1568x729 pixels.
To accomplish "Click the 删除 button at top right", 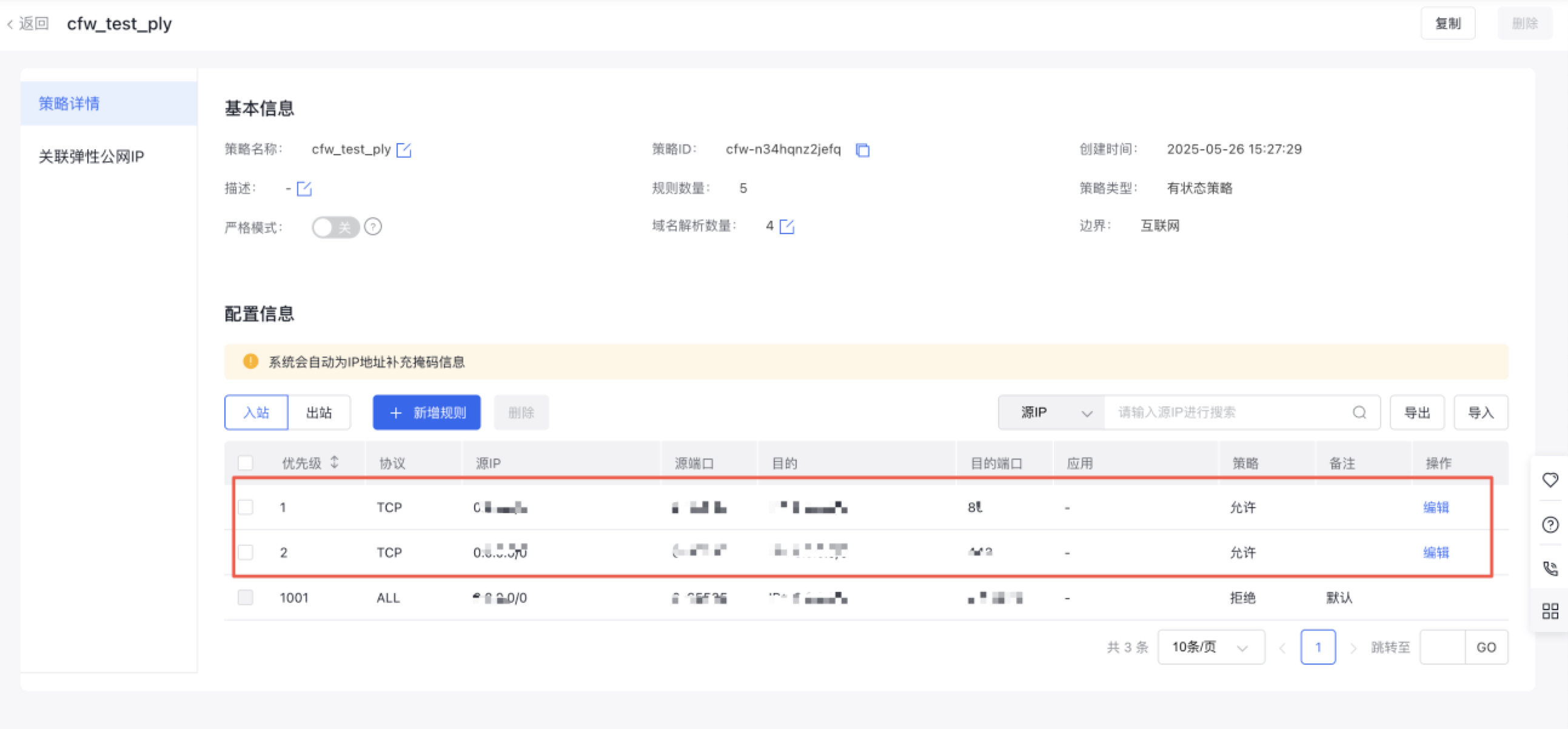I will coord(1525,24).
